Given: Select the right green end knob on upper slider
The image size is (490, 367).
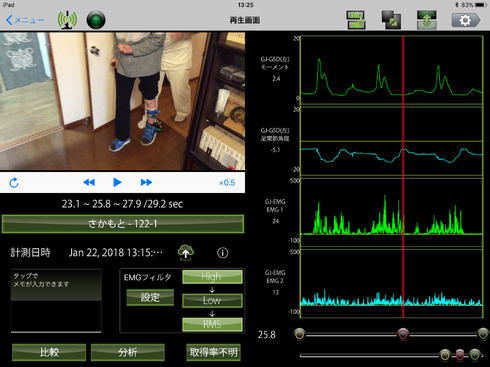Looking at the screenshot, I should click(483, 334).
